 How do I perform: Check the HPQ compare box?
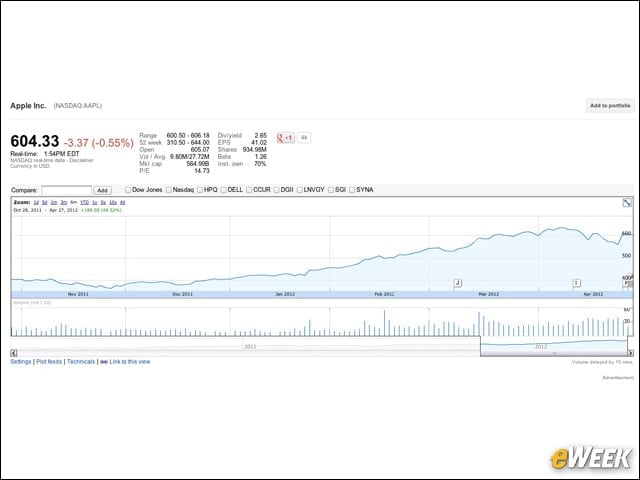click(200, 190)
